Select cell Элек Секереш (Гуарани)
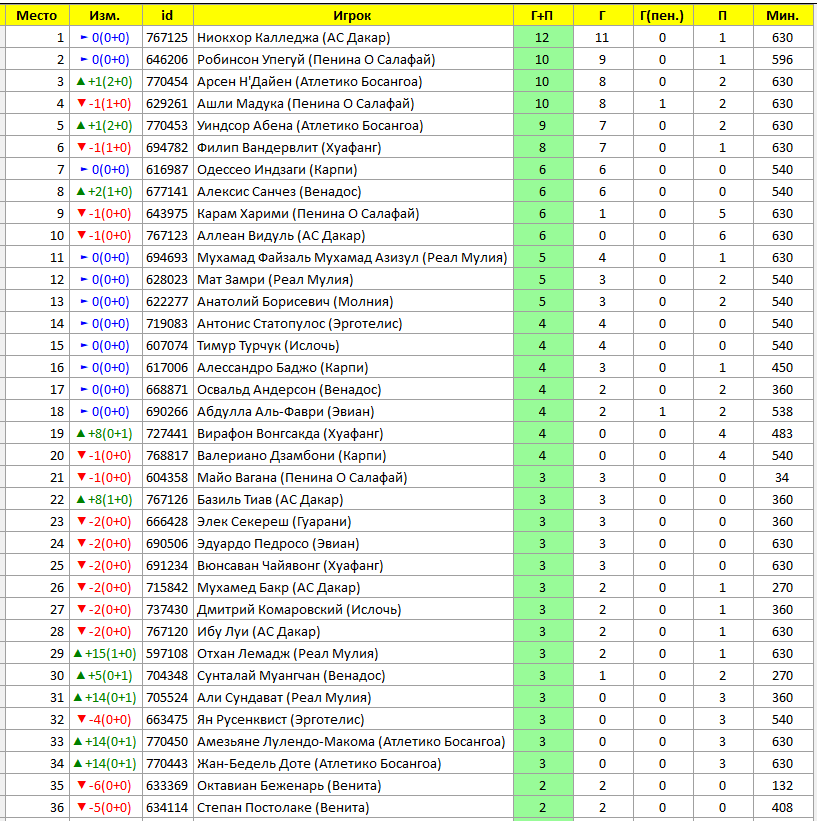Viewport: 817px width, 821px height. (353, 522)
